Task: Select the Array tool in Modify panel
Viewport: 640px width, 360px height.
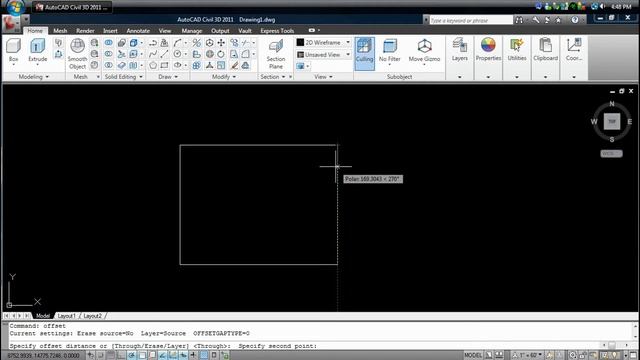Action: (x=197, y=65)
